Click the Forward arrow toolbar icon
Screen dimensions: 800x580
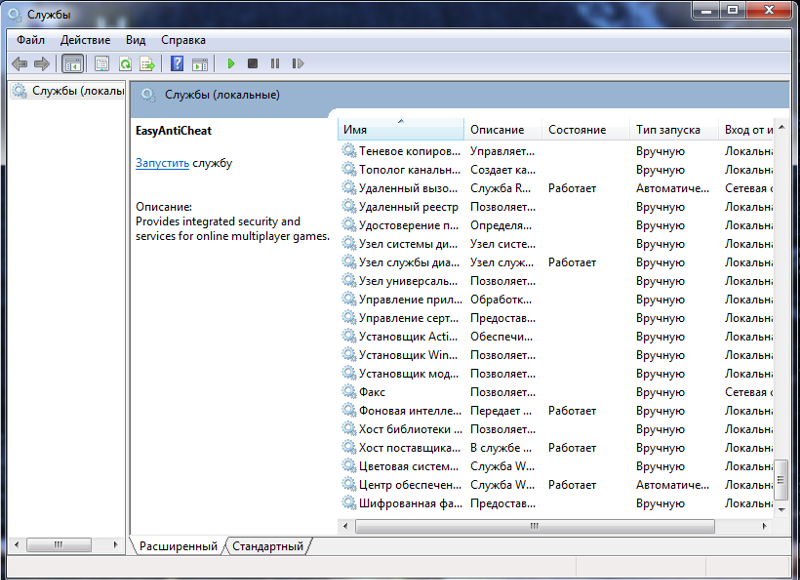[x=41, y=64]
